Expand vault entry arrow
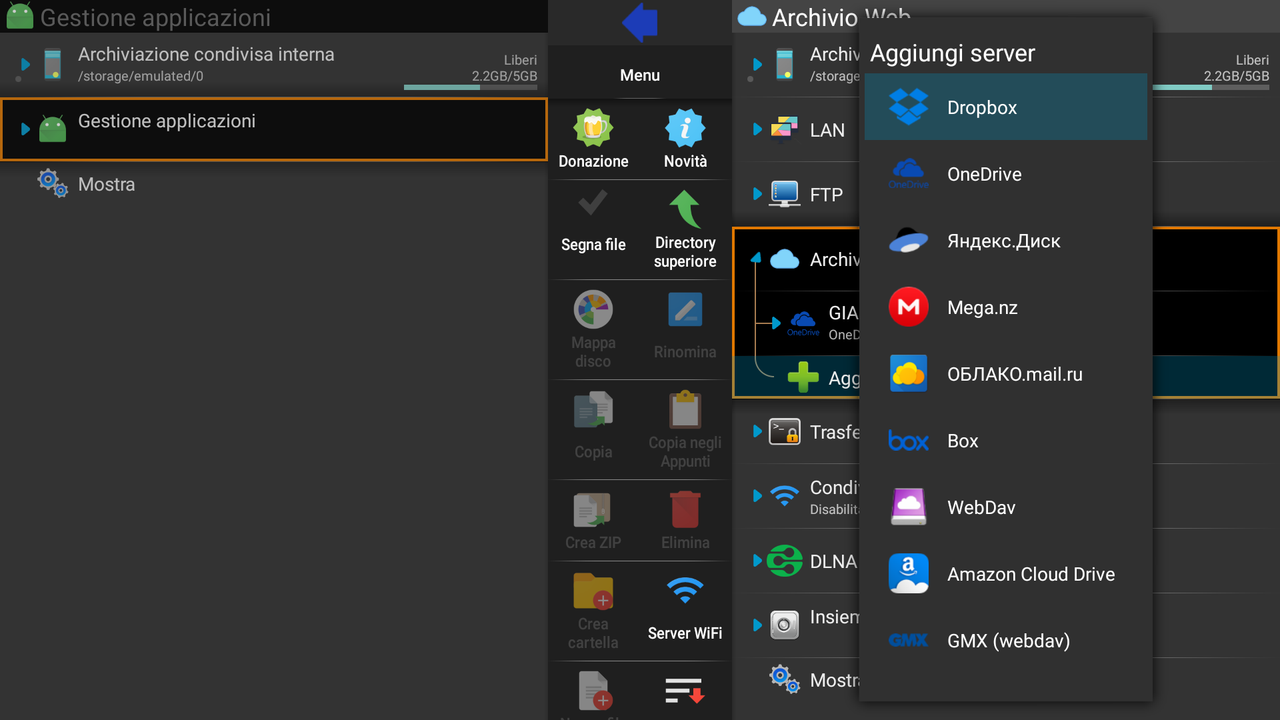This screenshot has height=720, width=1280. click(x=757, y=625)
